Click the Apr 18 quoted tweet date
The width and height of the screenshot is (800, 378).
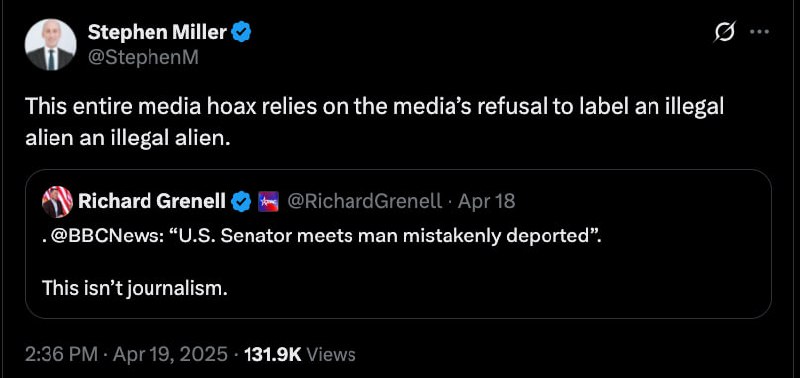tap(486, 202)
